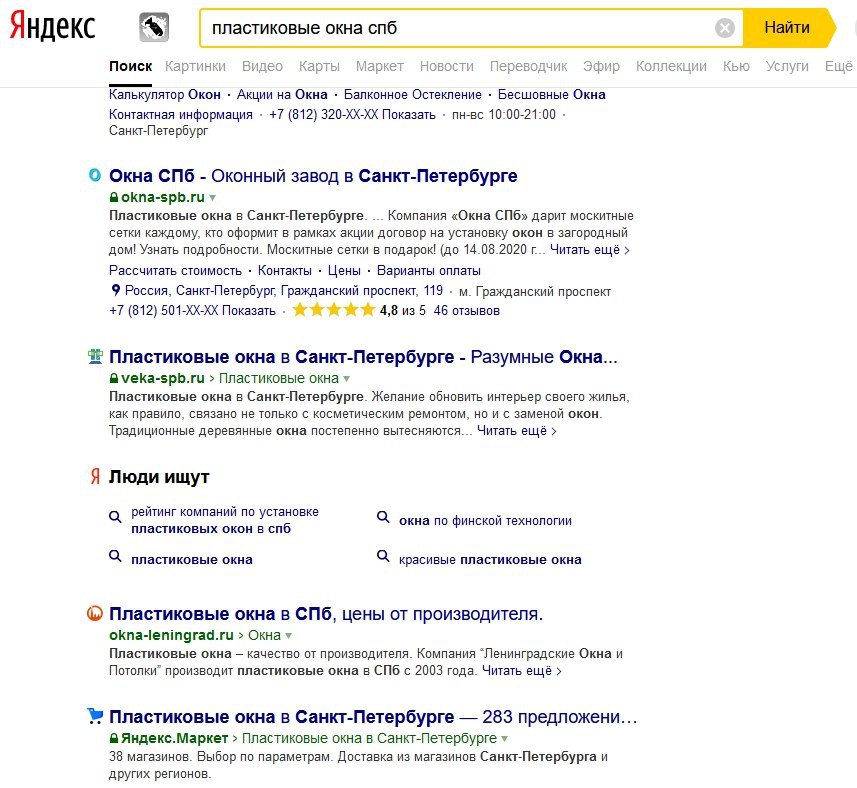Click the yellow Найти button

790,27
